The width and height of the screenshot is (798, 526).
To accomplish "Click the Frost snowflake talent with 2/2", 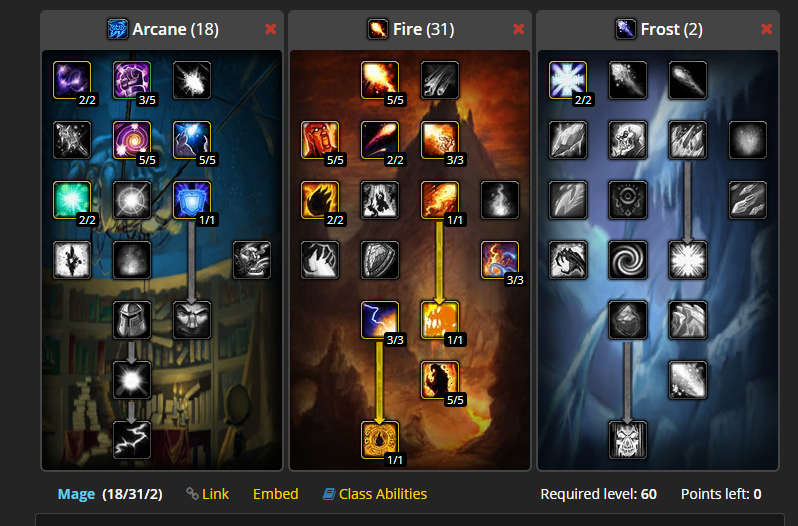I will click(x=568, y=80).
